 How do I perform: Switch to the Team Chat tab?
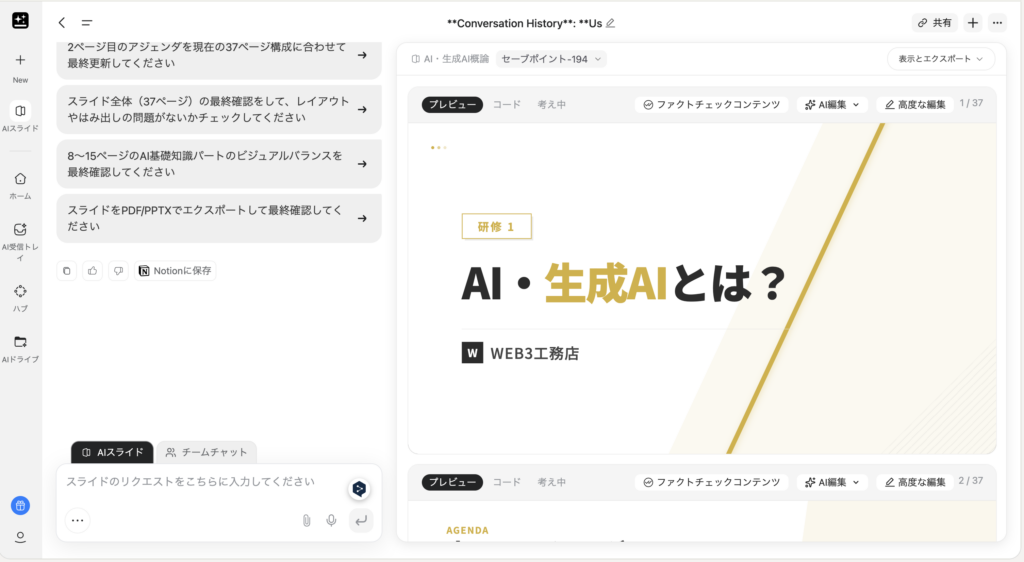pos(206,453)
